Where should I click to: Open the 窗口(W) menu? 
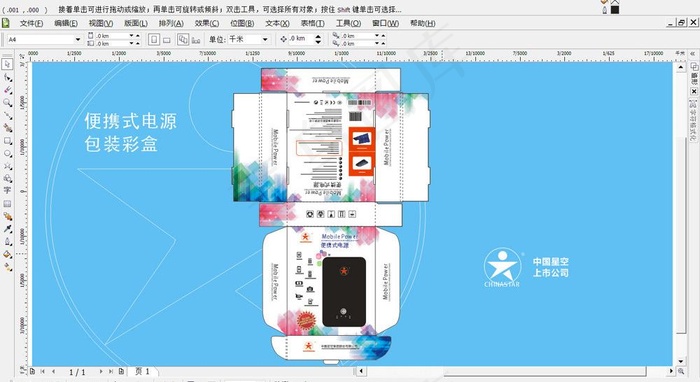(385, 23)
